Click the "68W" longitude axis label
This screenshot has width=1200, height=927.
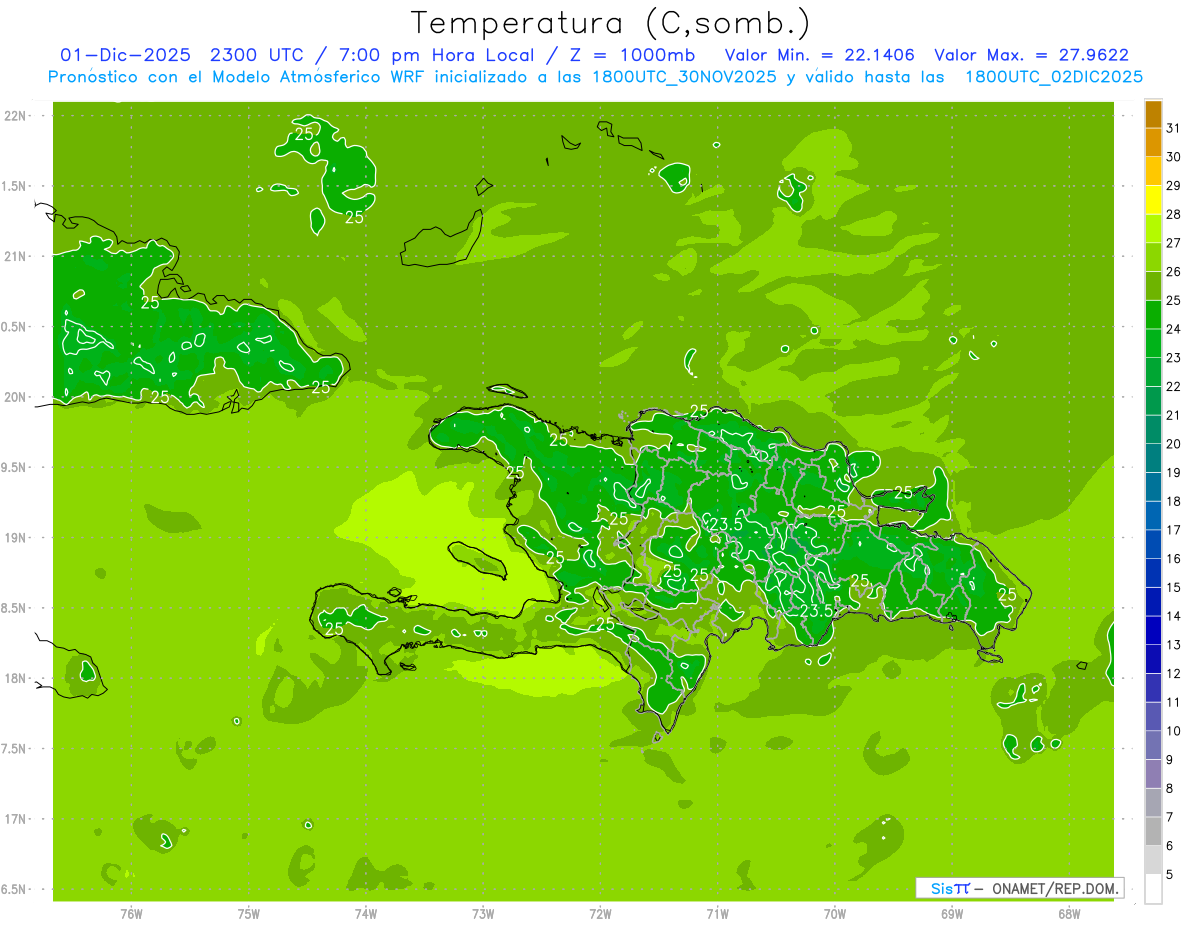point(1068,914)
